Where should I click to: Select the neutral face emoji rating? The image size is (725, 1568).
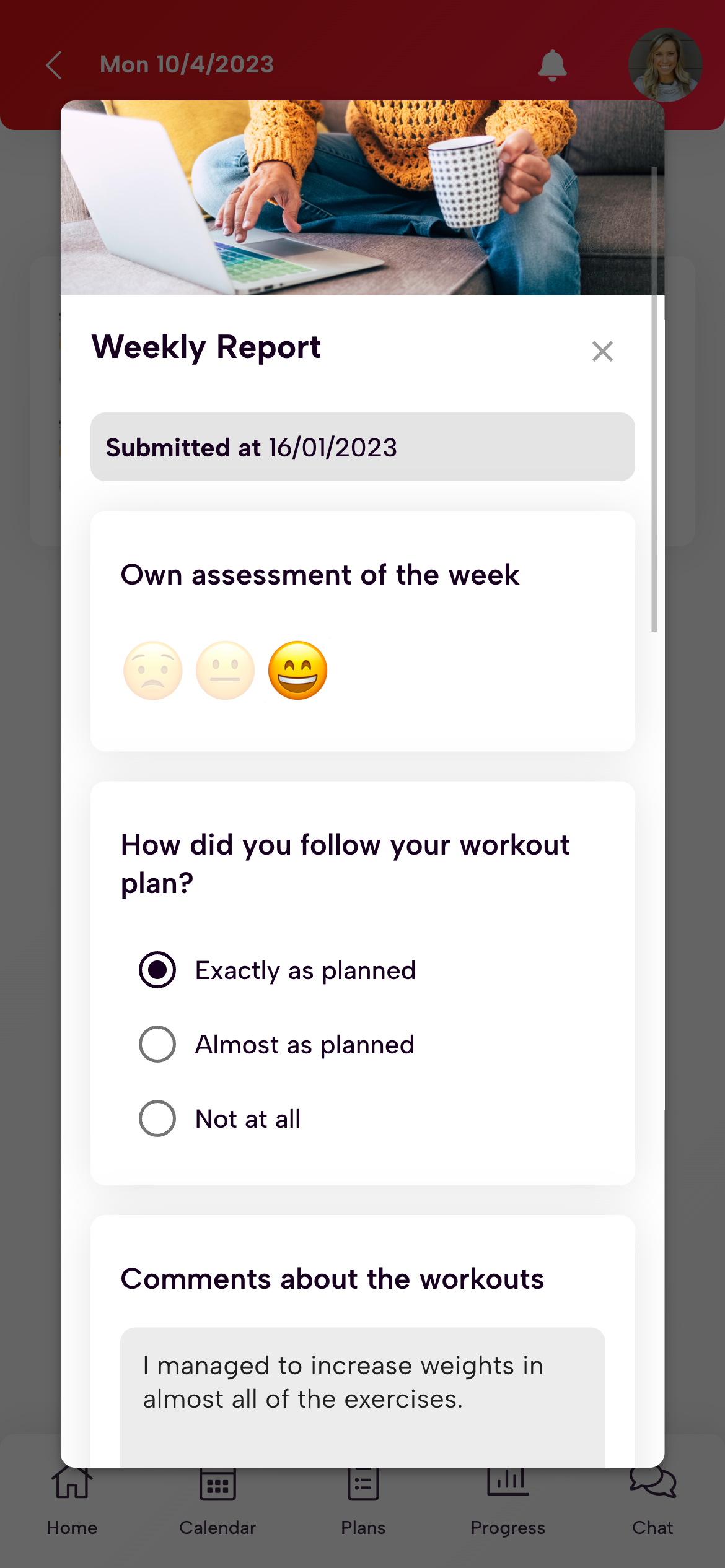[226, 670]
